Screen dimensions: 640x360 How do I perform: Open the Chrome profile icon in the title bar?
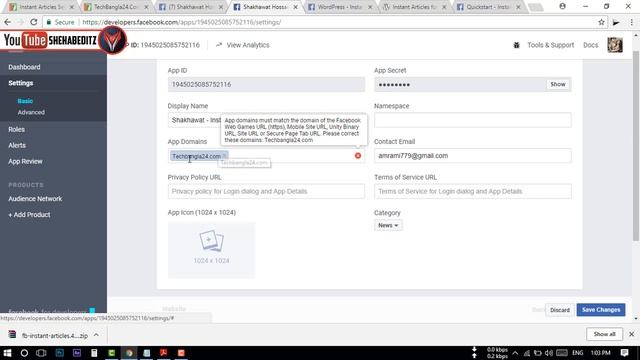click(562, 6)
